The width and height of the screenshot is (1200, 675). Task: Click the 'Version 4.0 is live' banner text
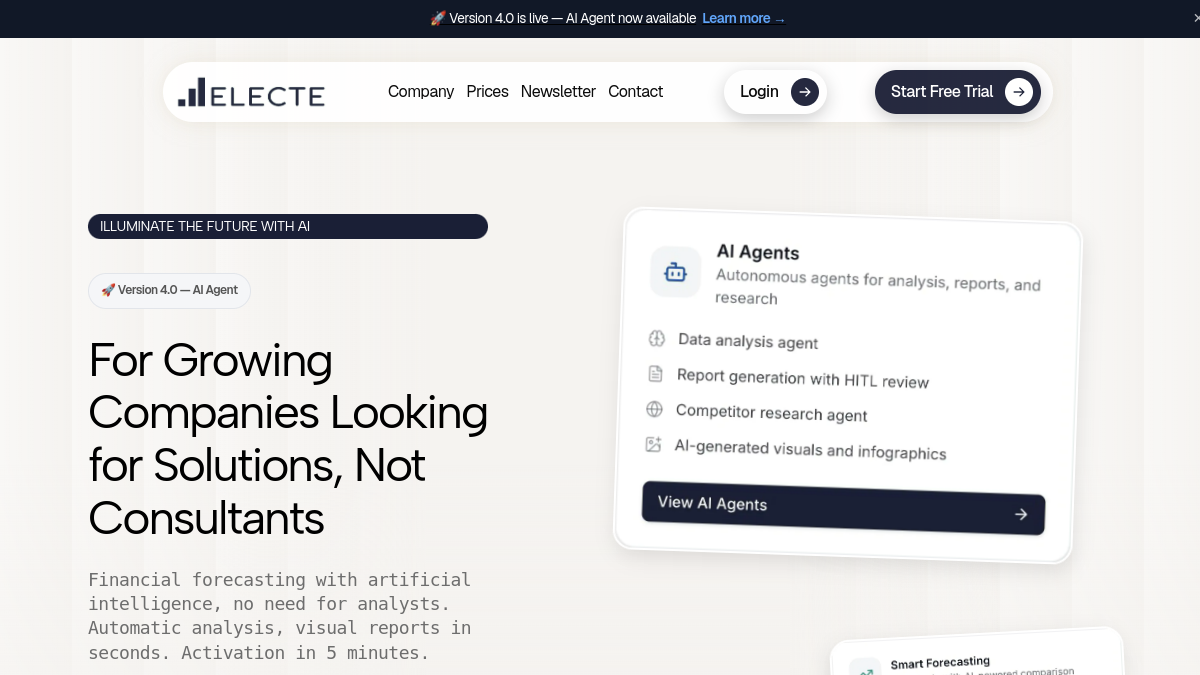click(563, 19)
